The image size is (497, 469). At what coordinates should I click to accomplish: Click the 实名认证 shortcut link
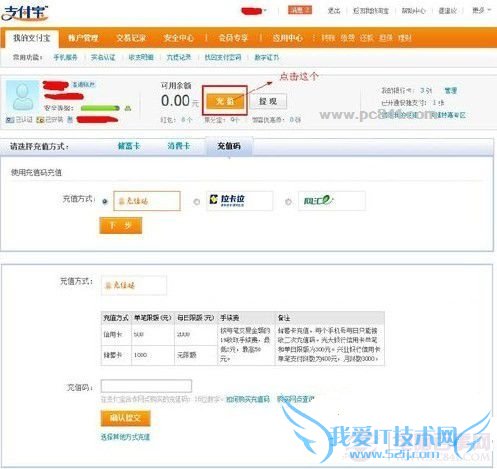103,57
